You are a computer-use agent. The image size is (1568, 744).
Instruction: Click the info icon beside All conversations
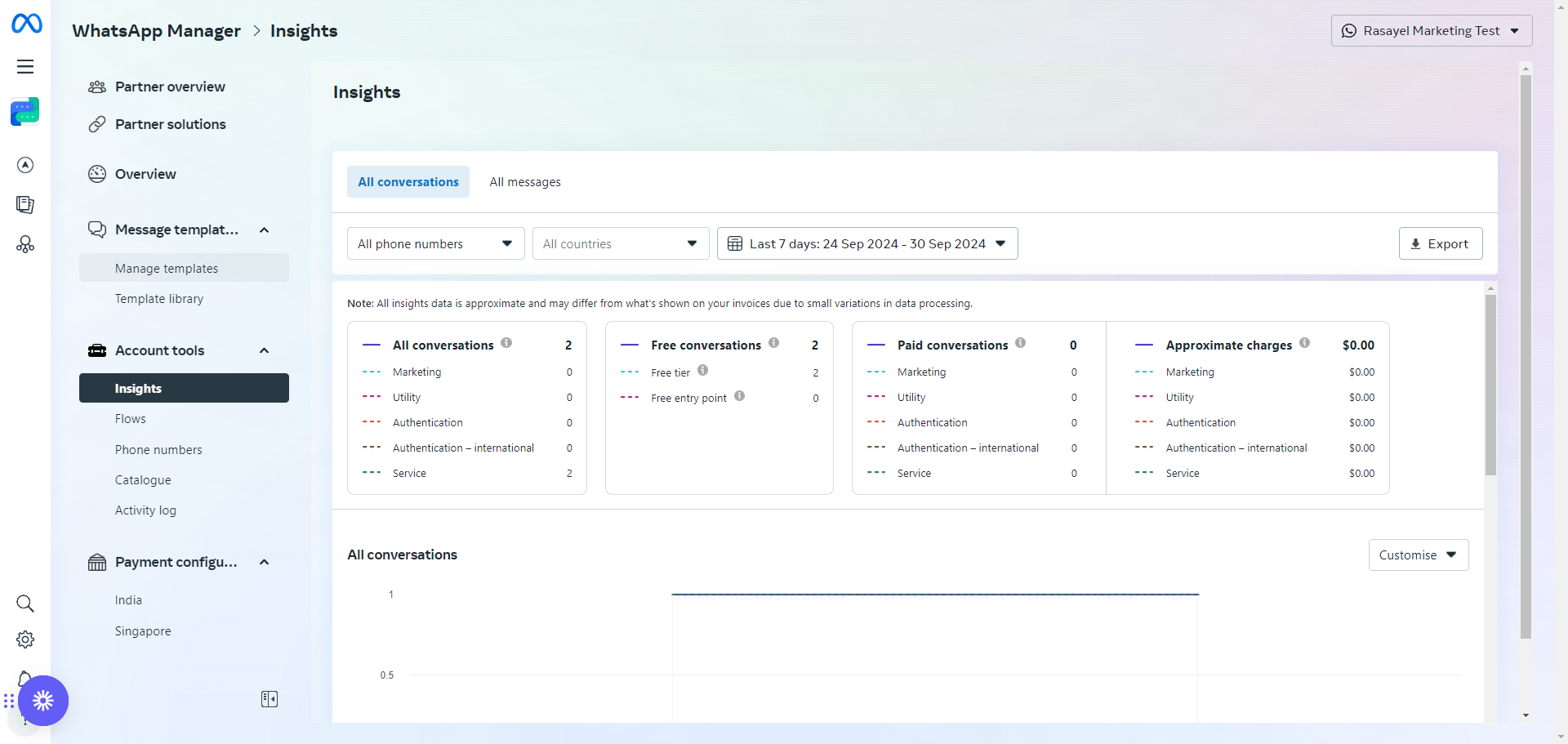[506, 343]
